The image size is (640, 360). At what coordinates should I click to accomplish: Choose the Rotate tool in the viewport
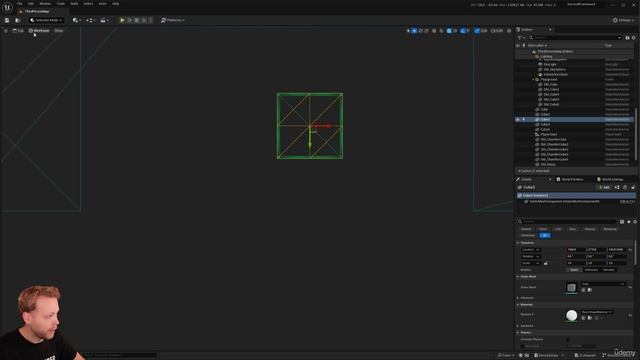coord(420,31)
